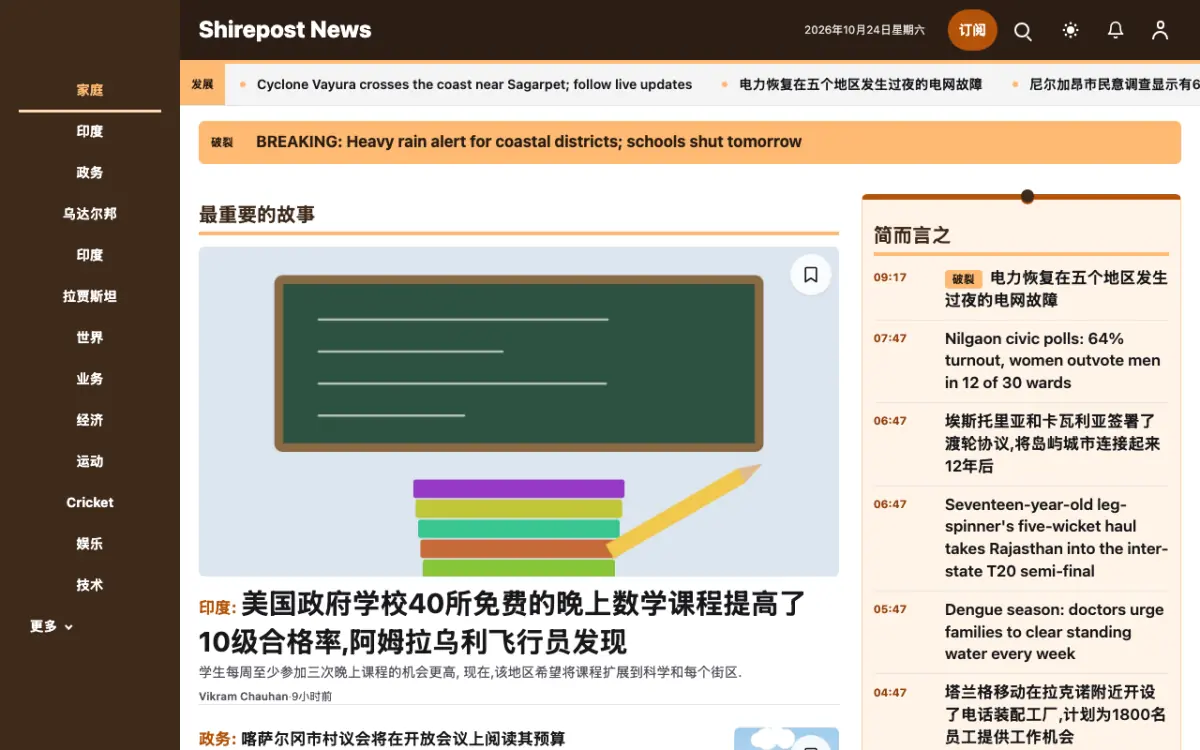1200x750 pixels.
Task: Open the chalkboard top story image
Action: click(518, 412)
